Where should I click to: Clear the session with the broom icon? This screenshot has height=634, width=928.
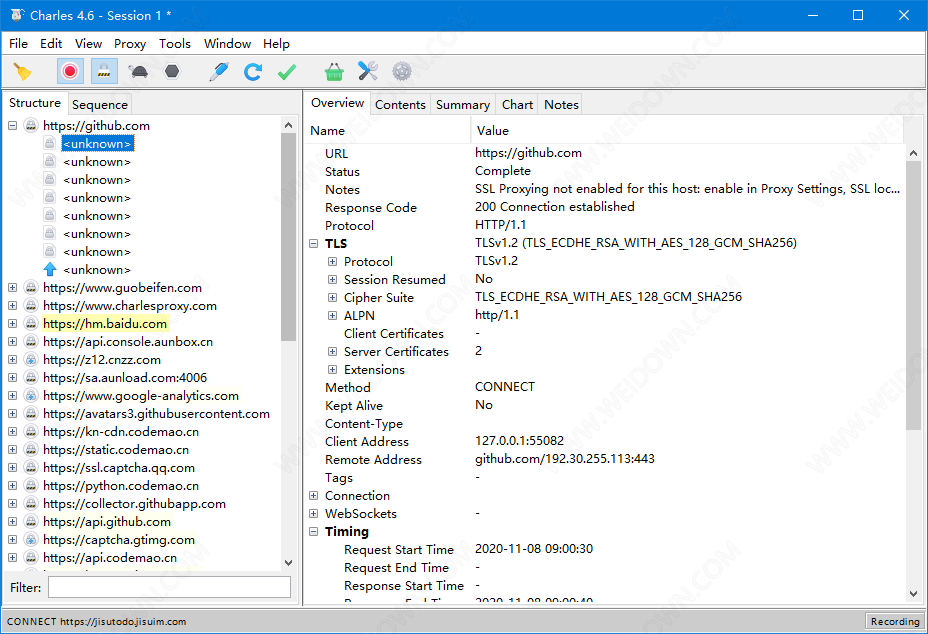pos(22,72)
